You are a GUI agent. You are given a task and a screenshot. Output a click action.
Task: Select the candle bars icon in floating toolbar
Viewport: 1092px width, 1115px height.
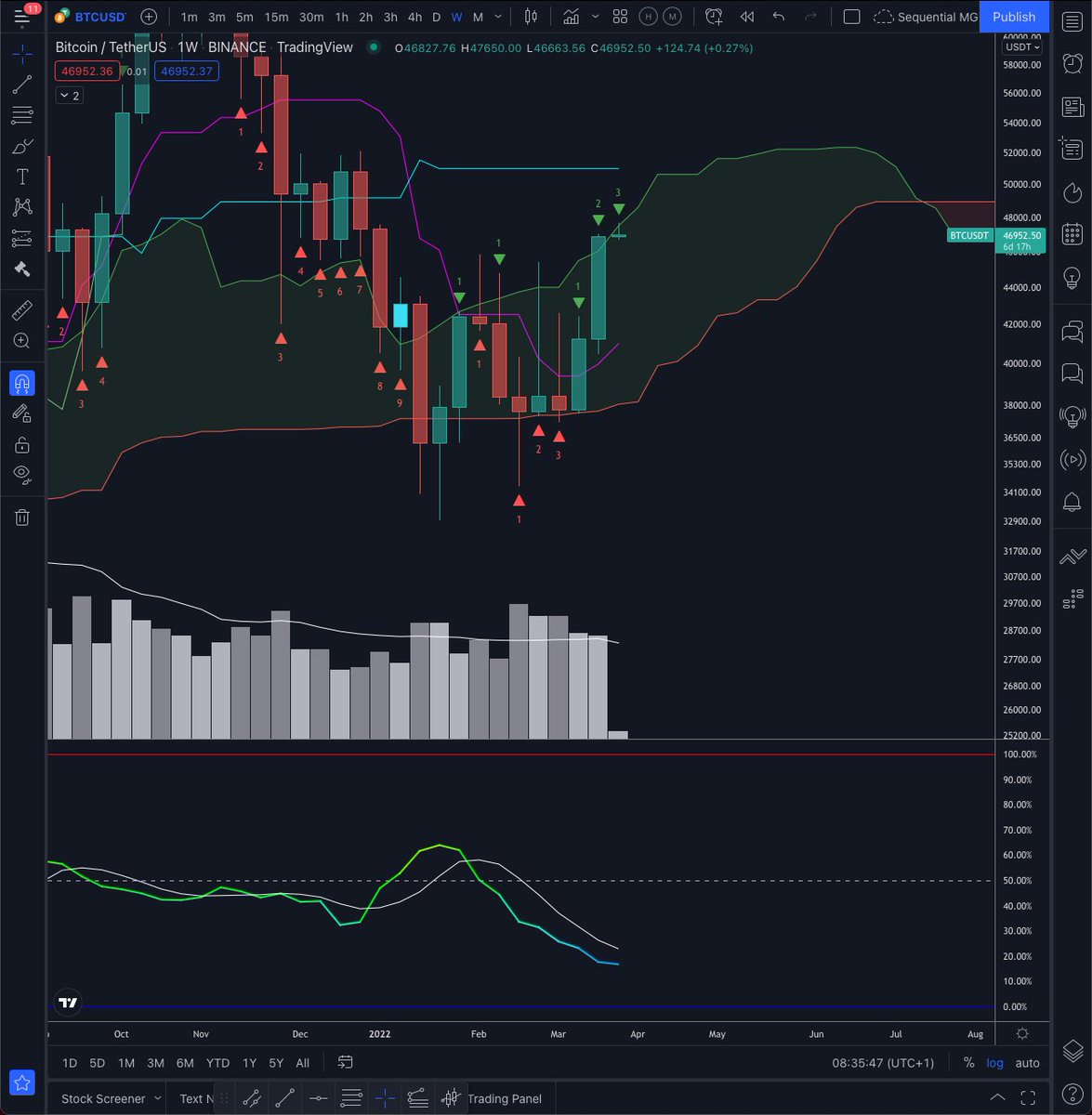pyautogui.click(x=452, y=1098)
